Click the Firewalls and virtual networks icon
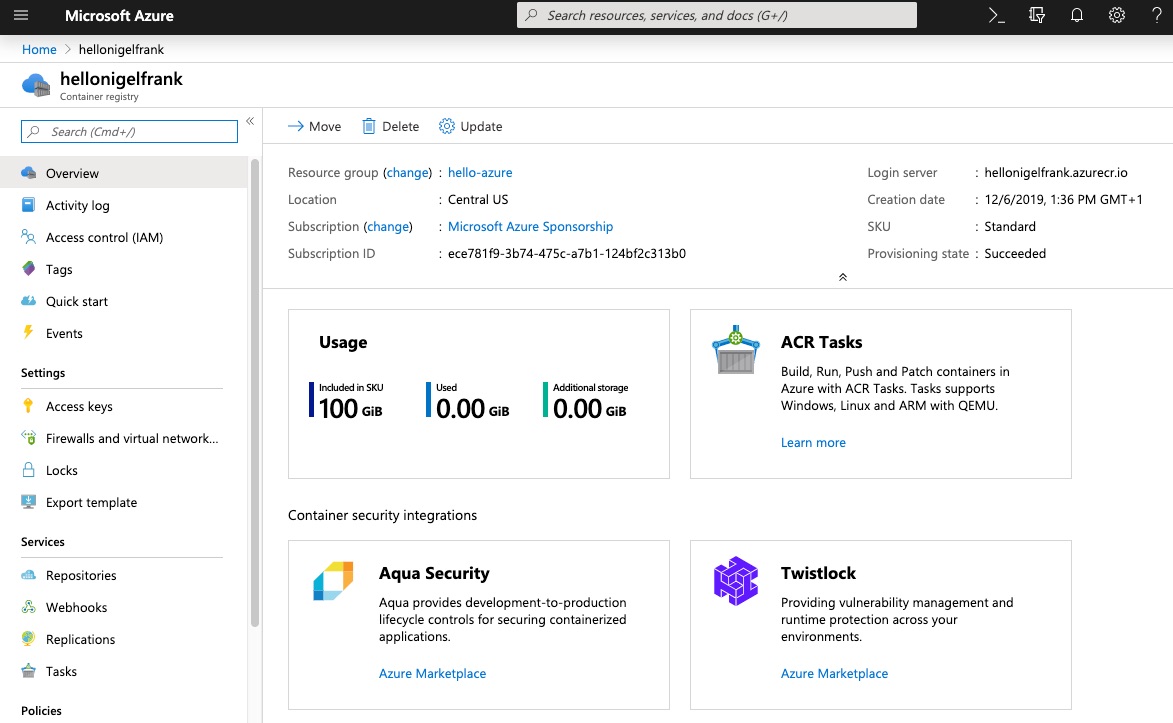 (x=28, y=438)
